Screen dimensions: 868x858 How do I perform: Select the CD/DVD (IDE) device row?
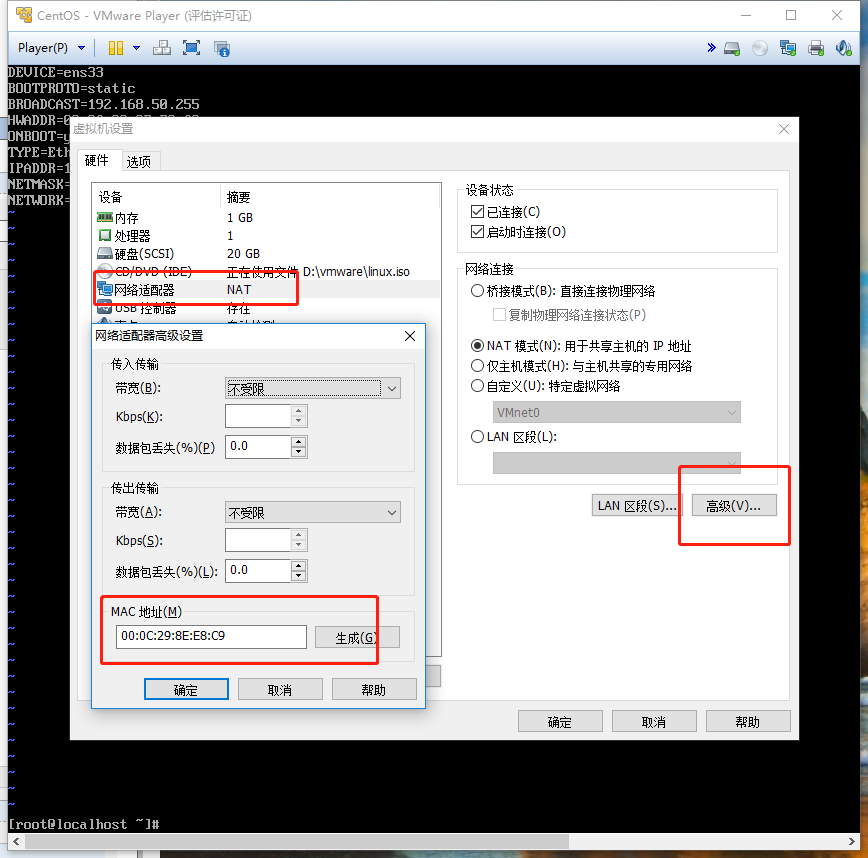click(x=268, y=271)
